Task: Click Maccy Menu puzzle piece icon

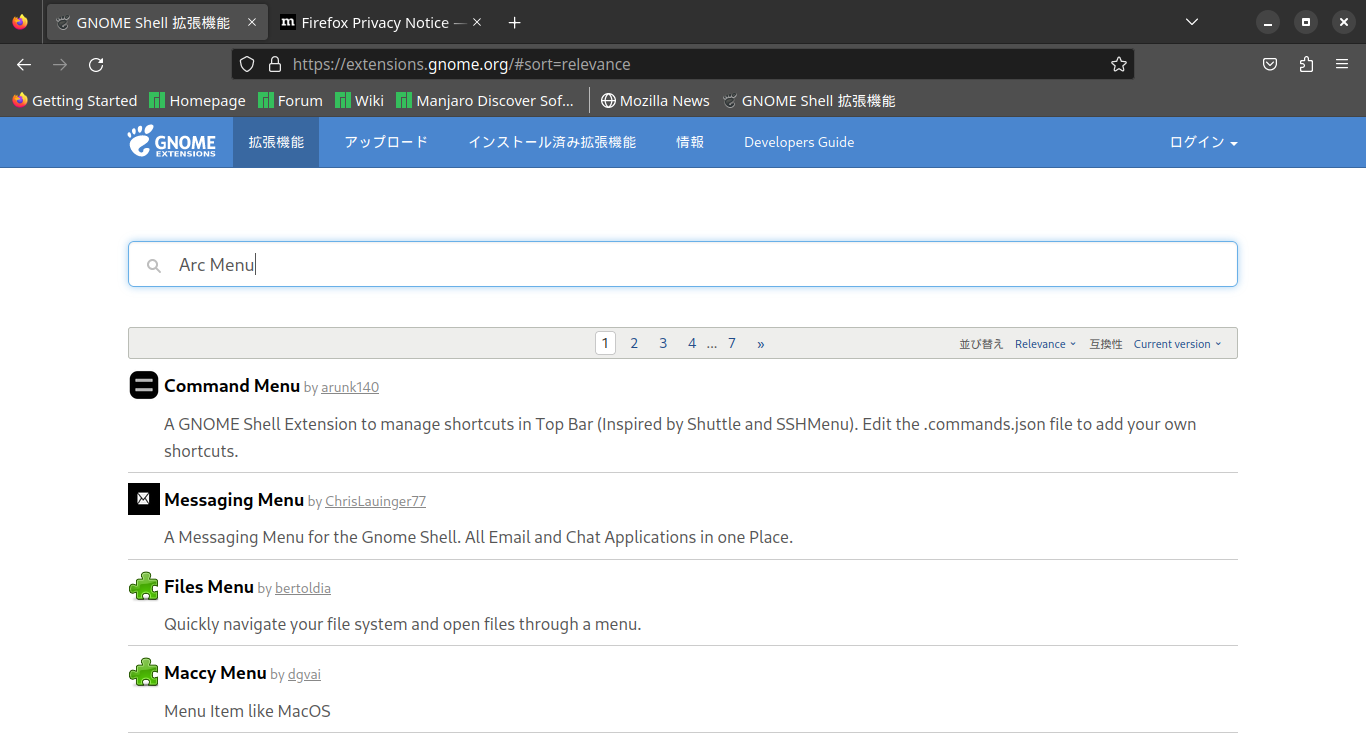Action: click(x=144, y=672)
